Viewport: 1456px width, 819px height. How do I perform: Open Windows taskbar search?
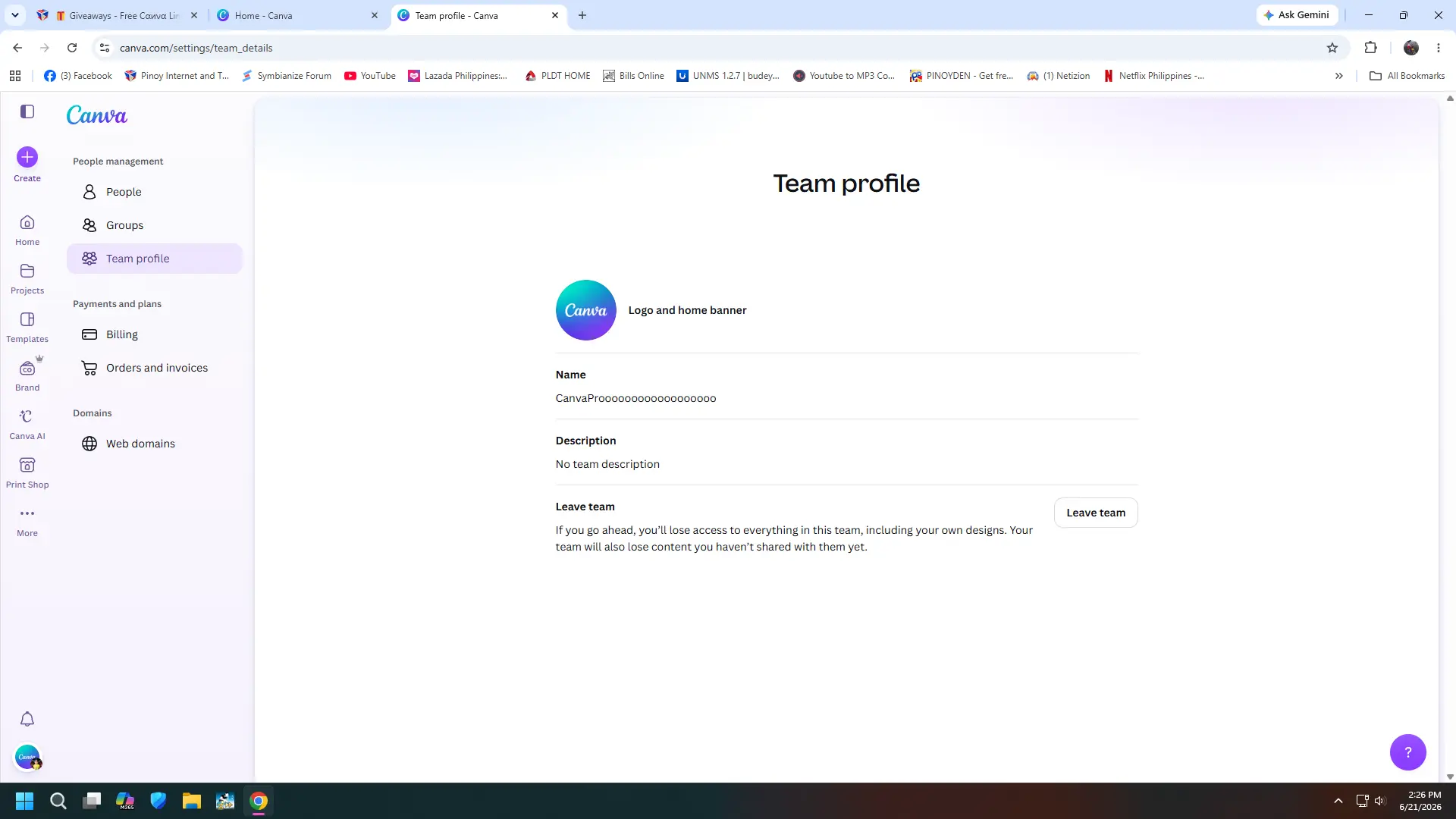click(58, 801)
